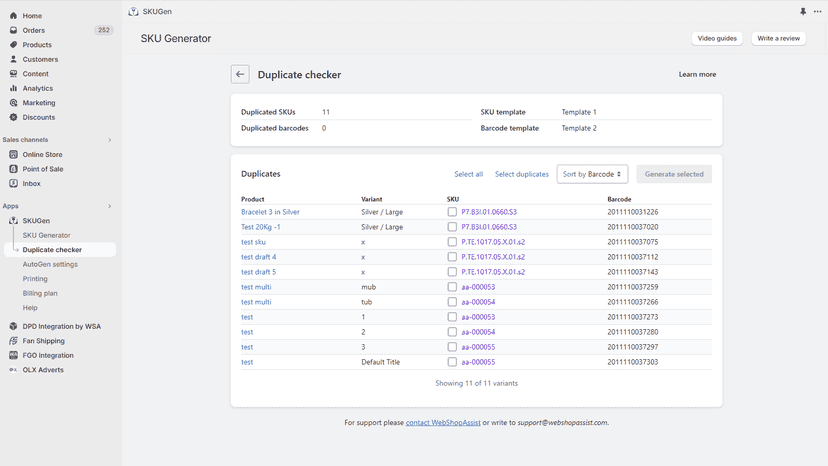Check the box in the test sku row
Screen dimensions: 828x466
tap(452, 242)
